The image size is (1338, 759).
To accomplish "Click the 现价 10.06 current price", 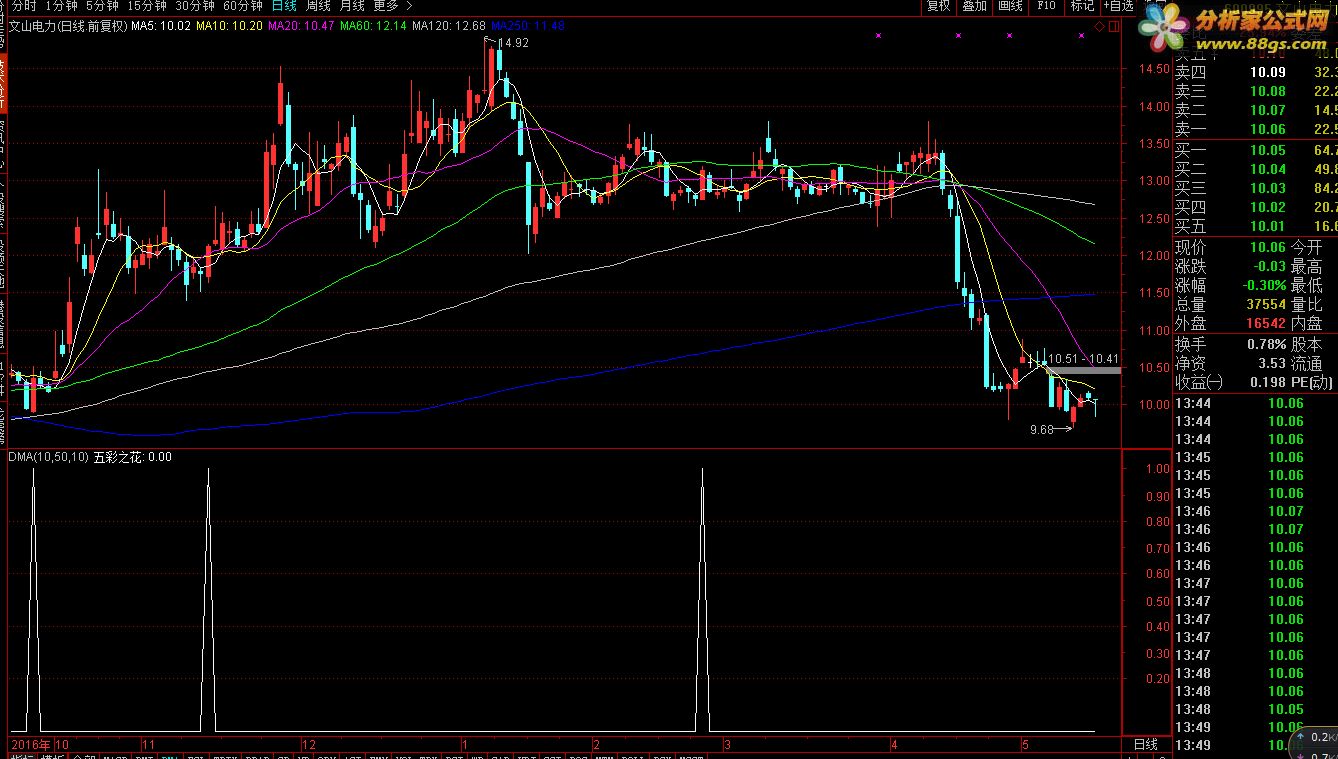I will (x=1267, y=247).
